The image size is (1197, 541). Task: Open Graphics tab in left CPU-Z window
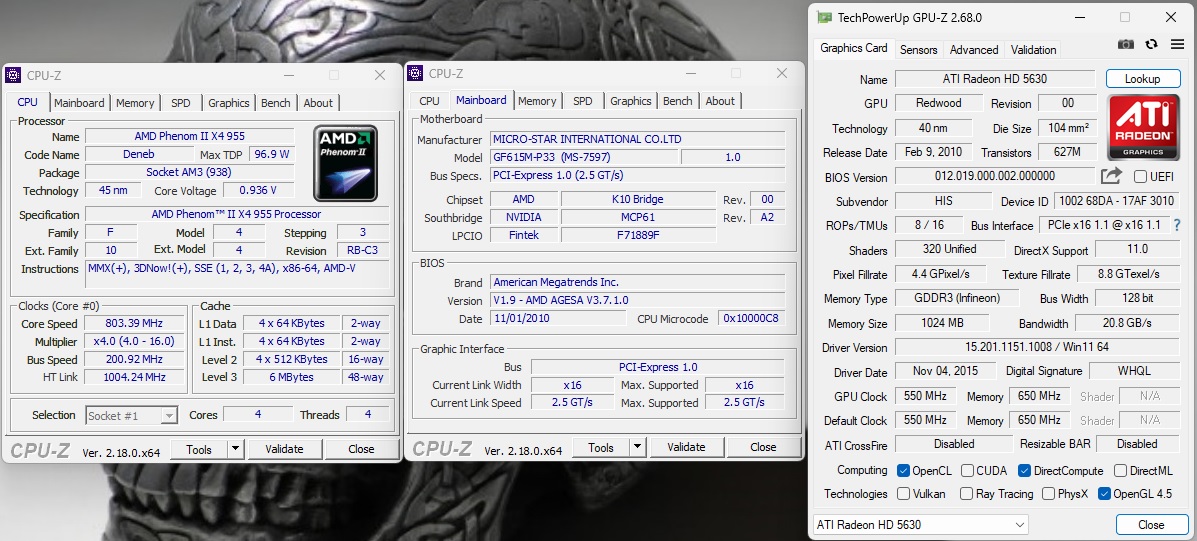(229, 103)
